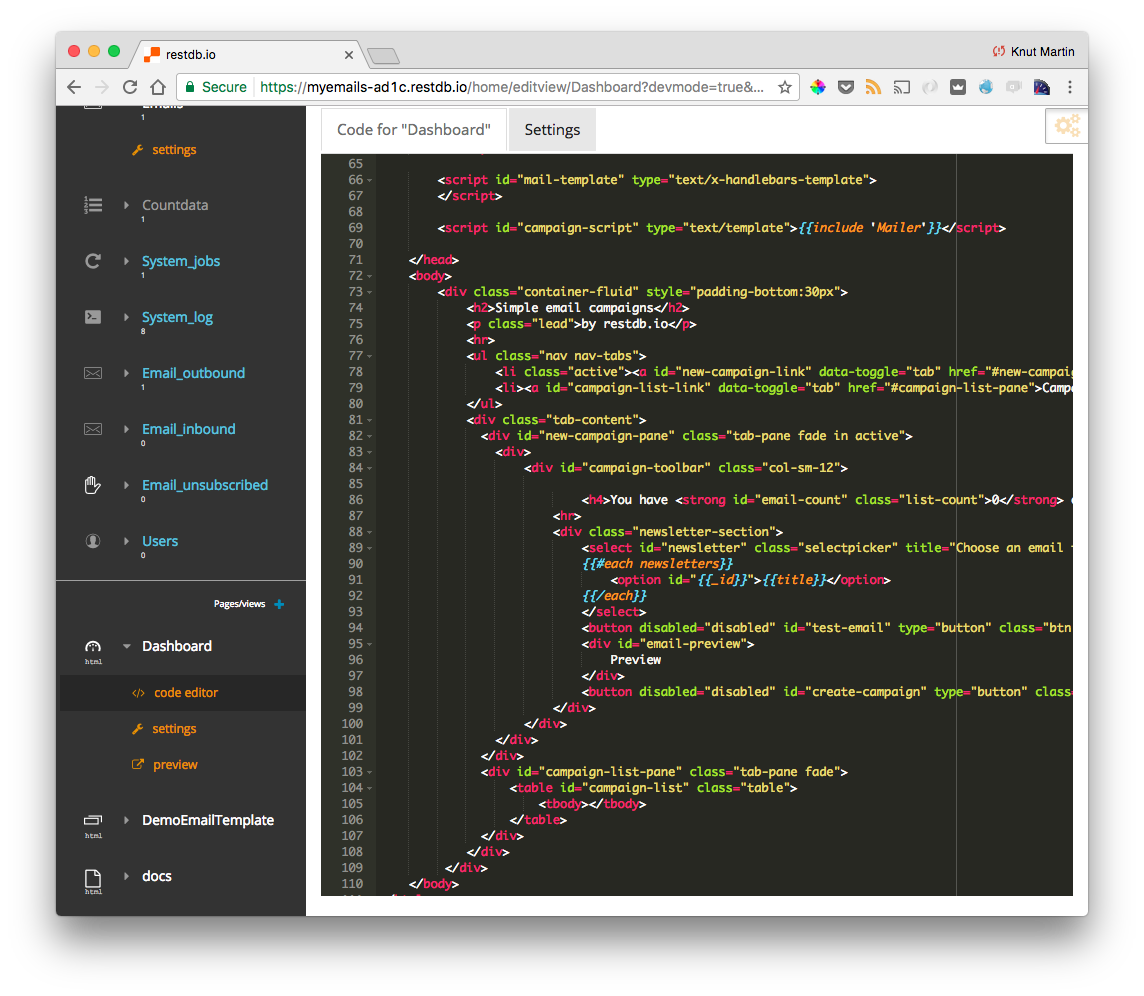1144x996 pixels.
Task: Click the Email_unsubscribed hand icon
Action: pos(93,485)
